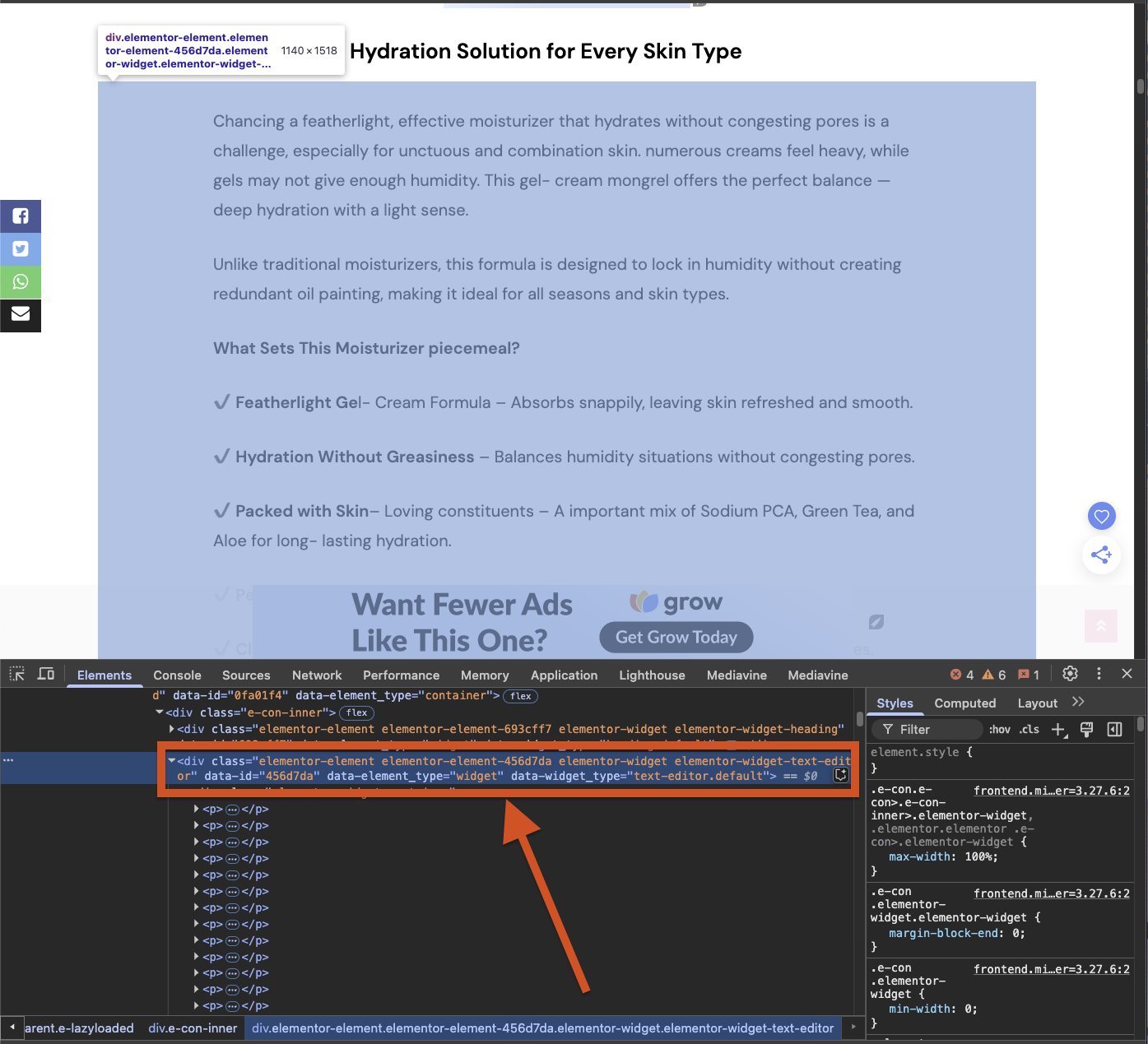Image resolution: width=1148 pixels, height=1044 pixels.
Task: Open the Computed styles tab
Action: 964,703
